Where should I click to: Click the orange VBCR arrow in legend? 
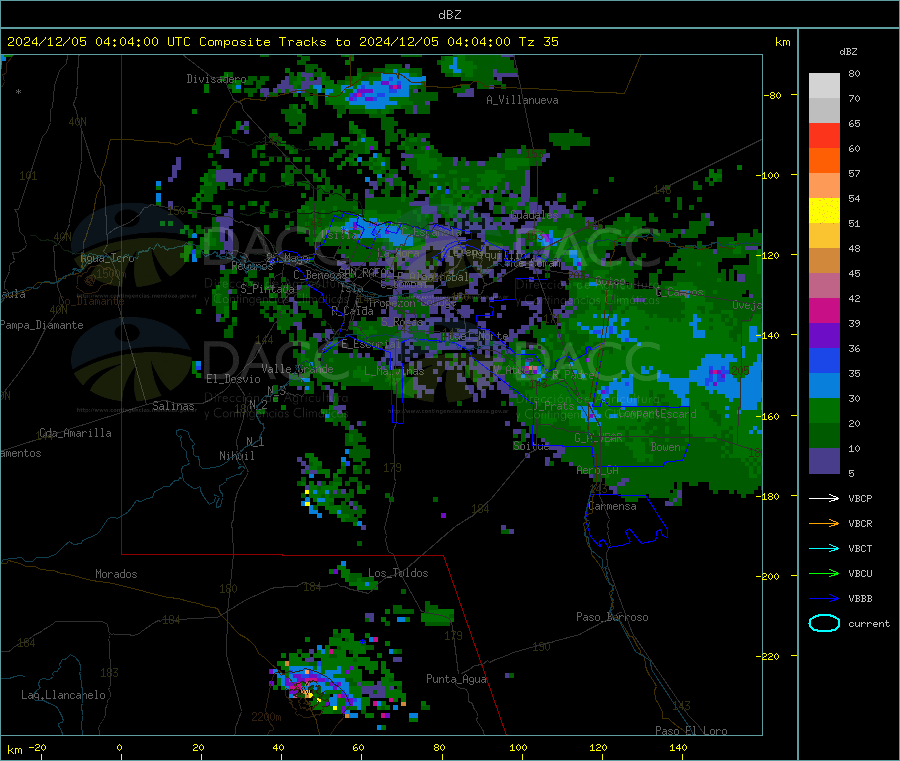[x=824, y=523]
